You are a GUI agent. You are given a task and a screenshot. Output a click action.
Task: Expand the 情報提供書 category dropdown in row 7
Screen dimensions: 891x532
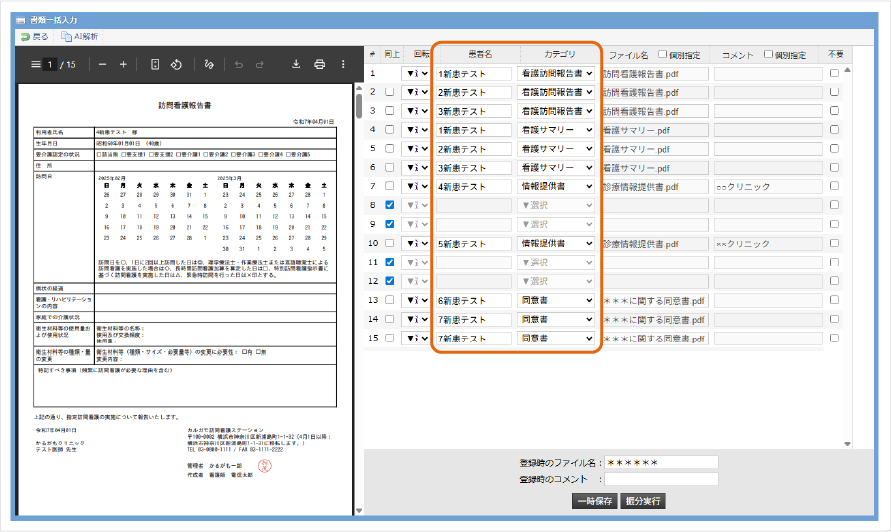(556, 186)
